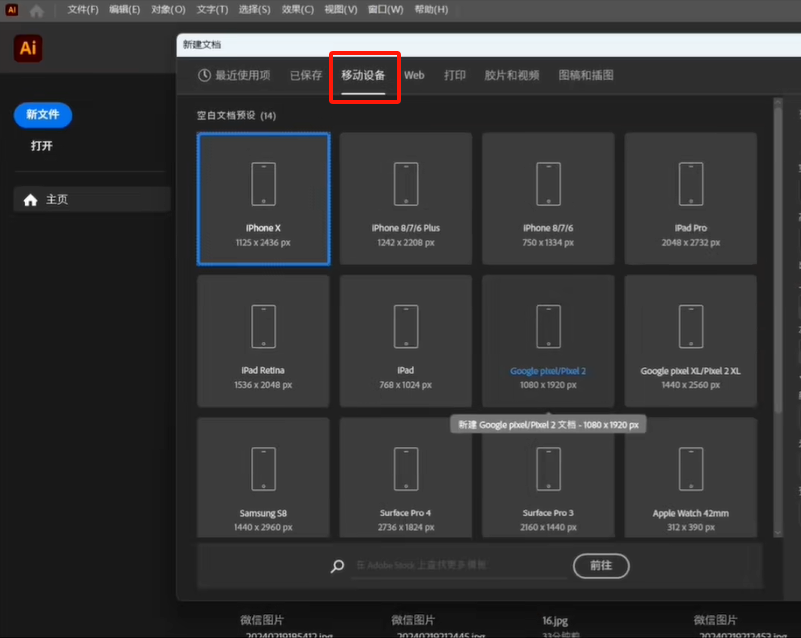
Task: Select the iPhone X preset
Action: tap(264, 199)
